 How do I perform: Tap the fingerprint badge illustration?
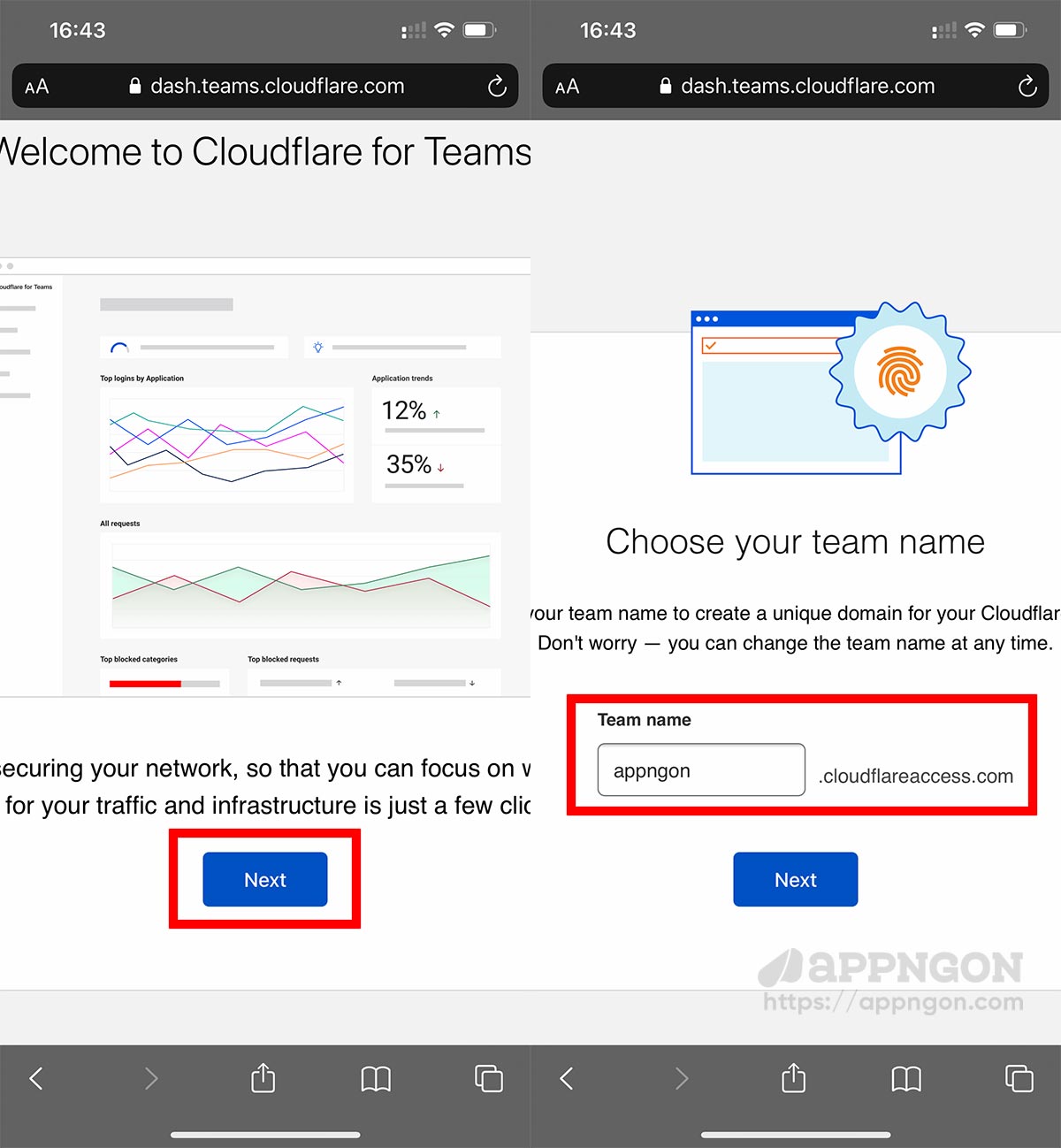(x=900, y=371)
